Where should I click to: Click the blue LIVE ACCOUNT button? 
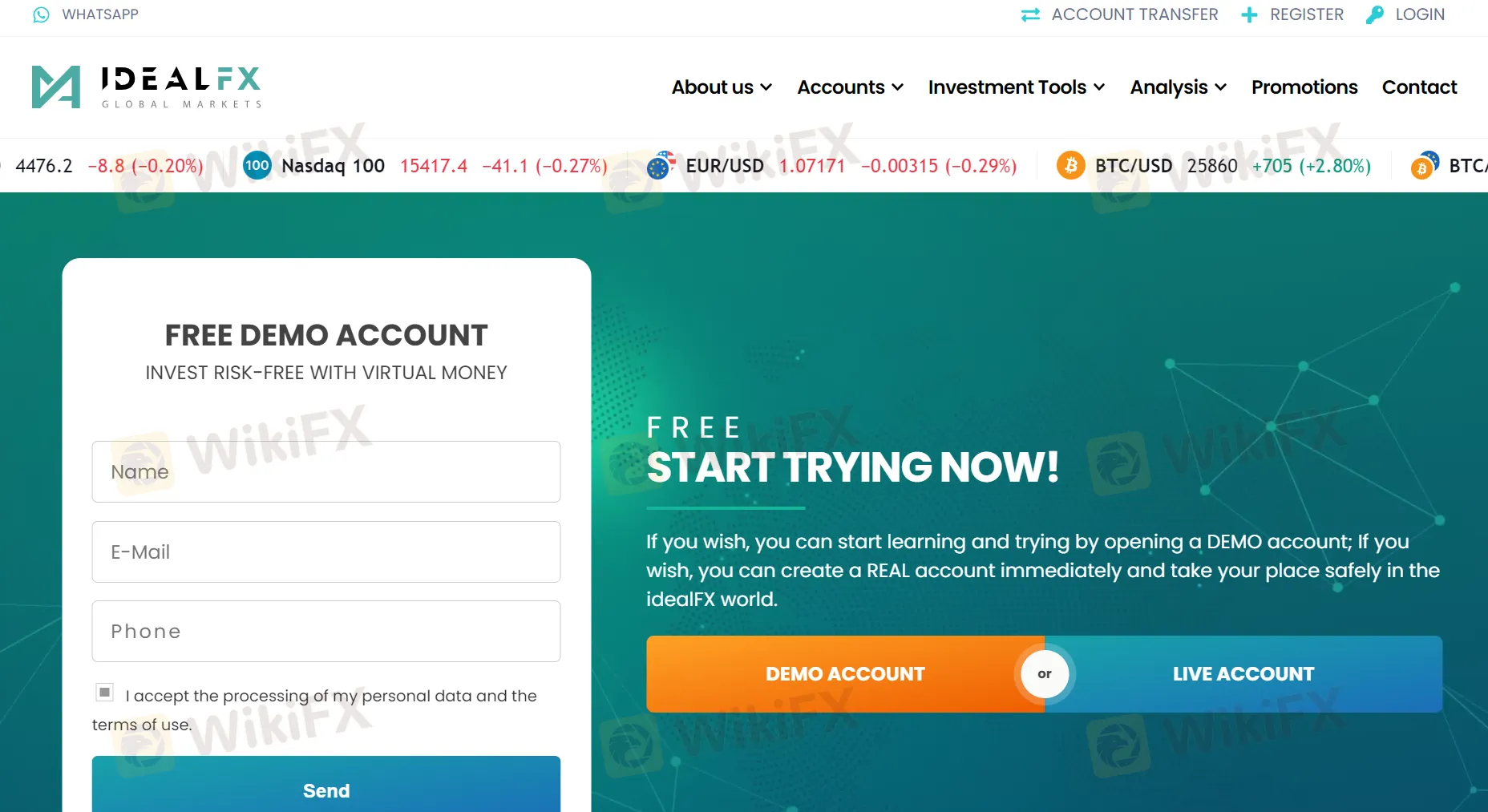1243,674
